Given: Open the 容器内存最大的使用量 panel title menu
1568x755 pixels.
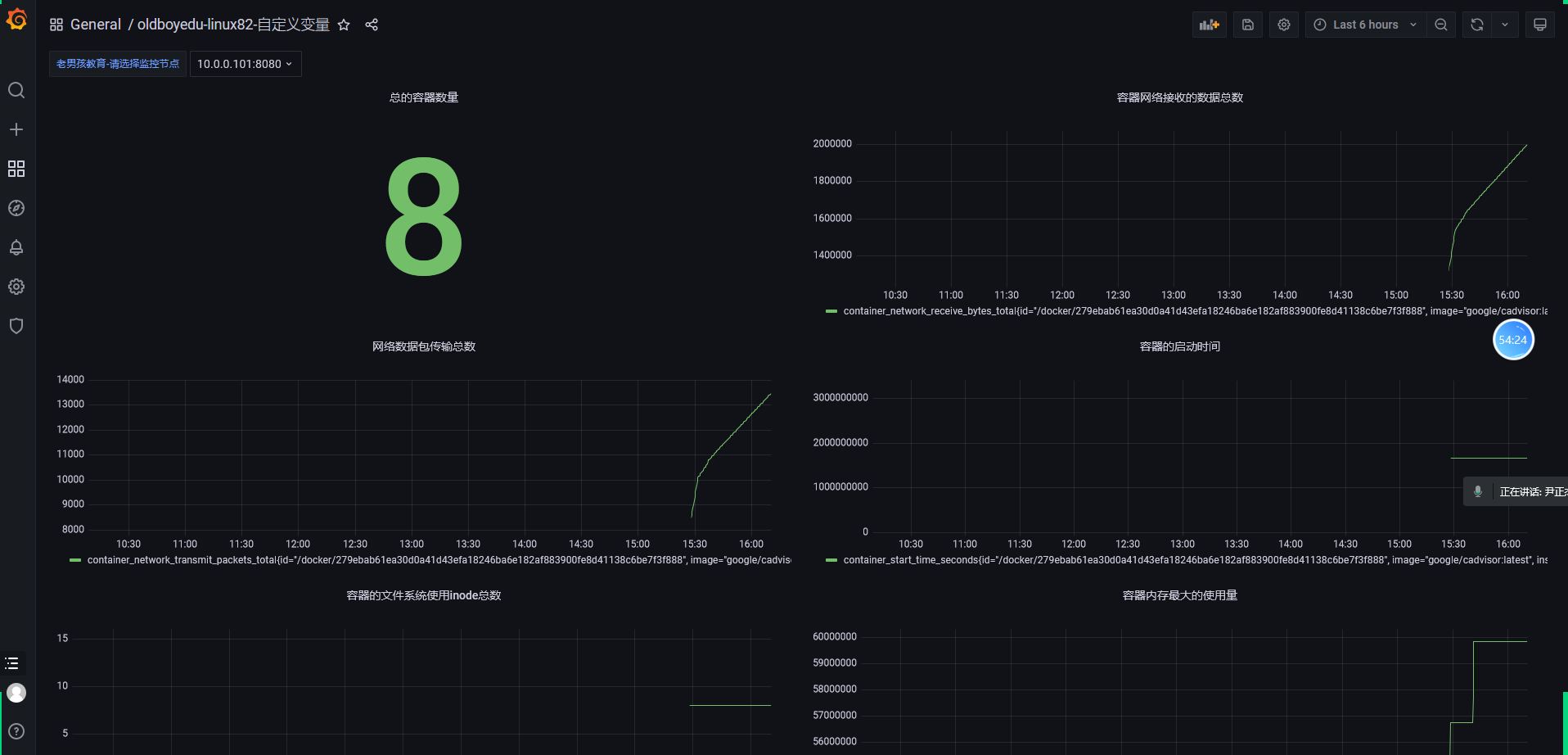Looking at the screenshot, I should pyautogui.click(x=1180, y=595).
